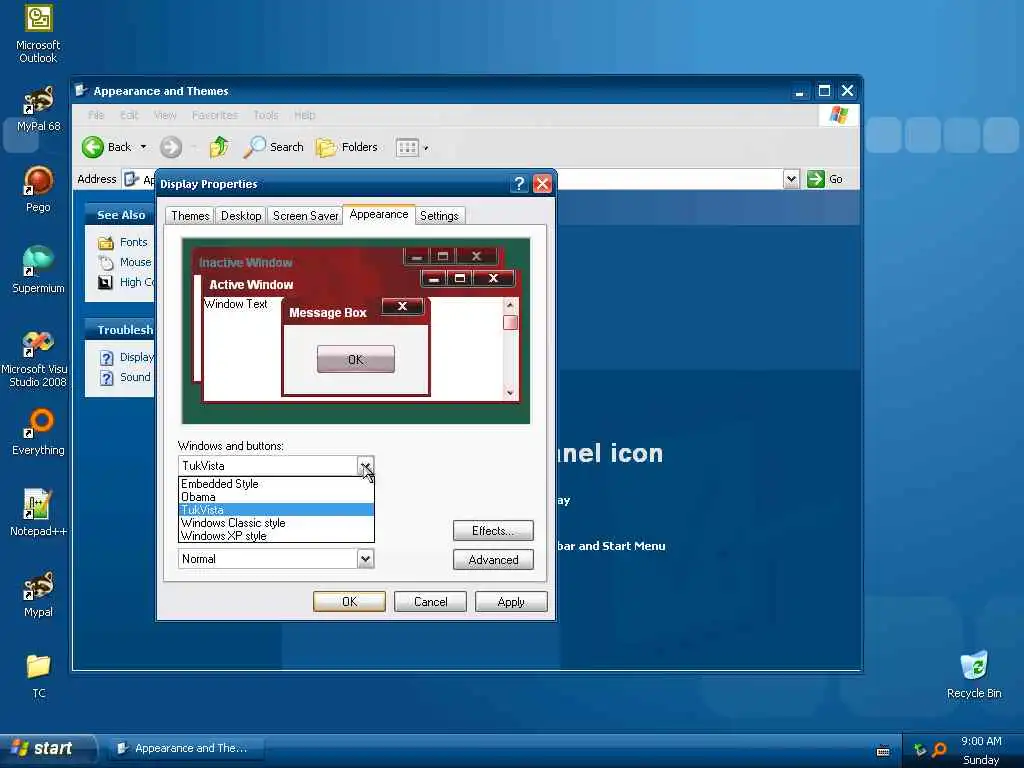
Task: Click the Advanced button
Action: click(x=493, y=560)
